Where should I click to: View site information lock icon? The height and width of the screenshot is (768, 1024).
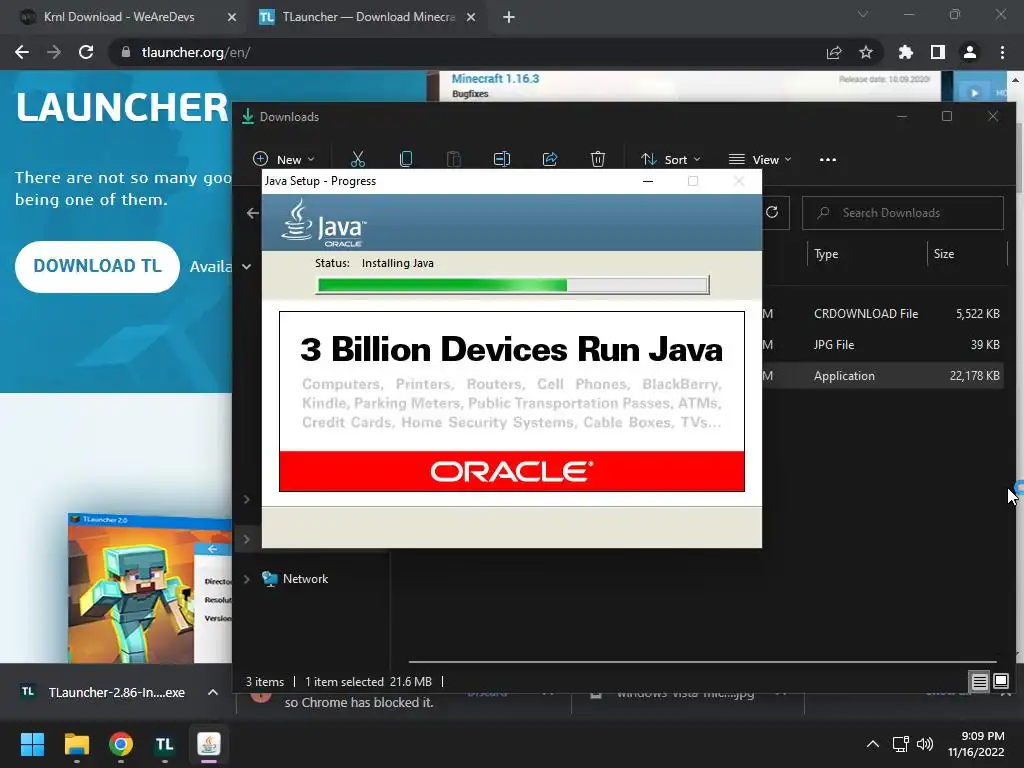coord(125,52)
